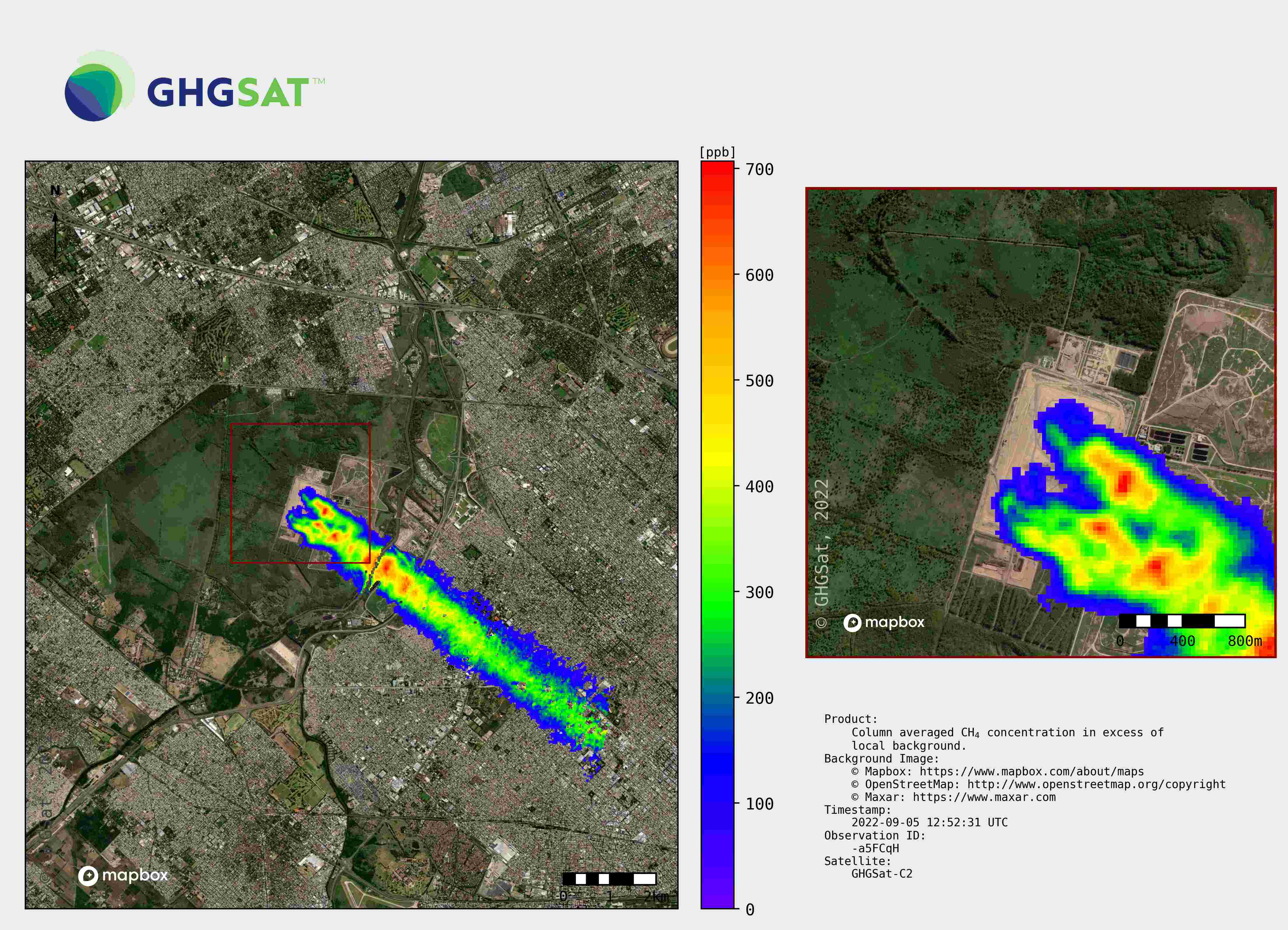Click the GHGSAT wordmark text
1288x930 pixels.
point(228,93)
